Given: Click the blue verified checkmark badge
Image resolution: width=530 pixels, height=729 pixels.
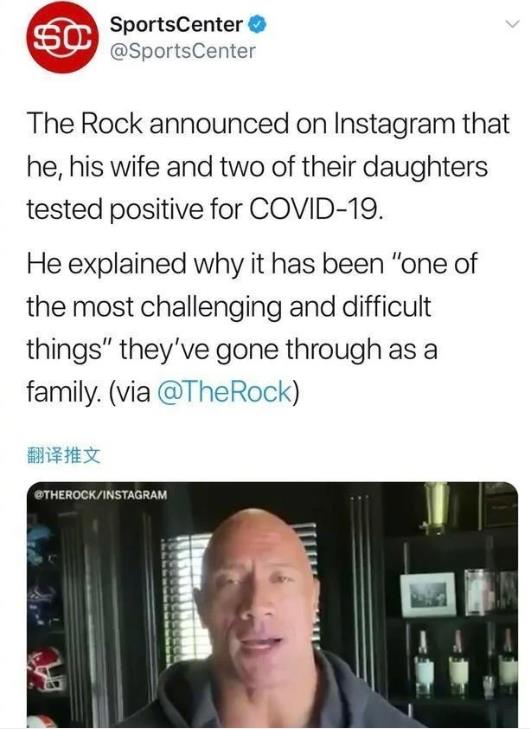Looking at the screenshot, I should coord(258,25).
